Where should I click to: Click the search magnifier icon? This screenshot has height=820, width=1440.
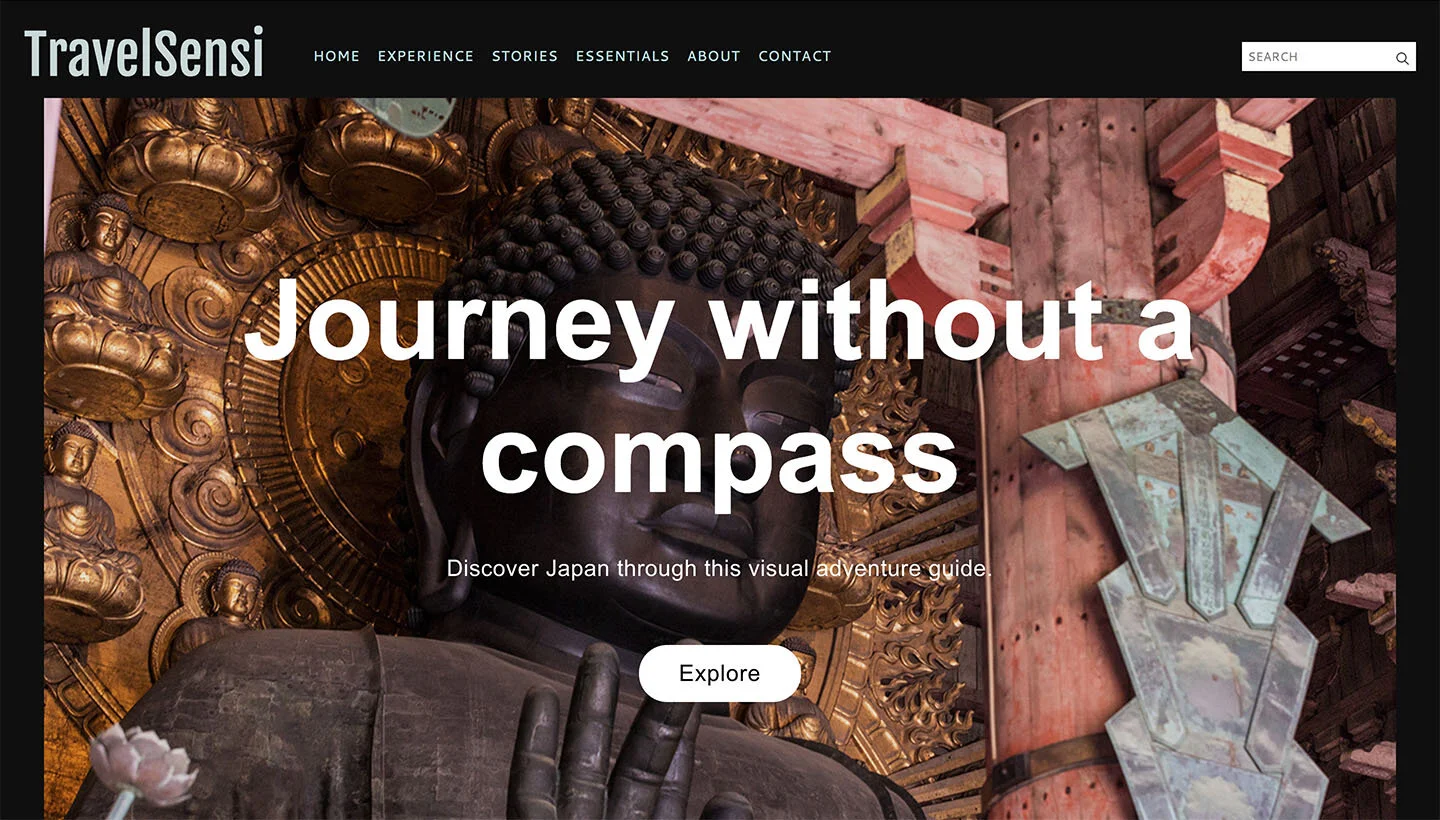coord(1402,58)
